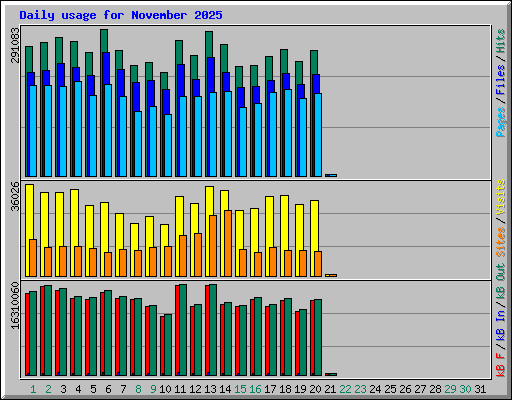Click day label 22 on the x-axis
Viewport: 512px width, 400px height.
point(345,389)
